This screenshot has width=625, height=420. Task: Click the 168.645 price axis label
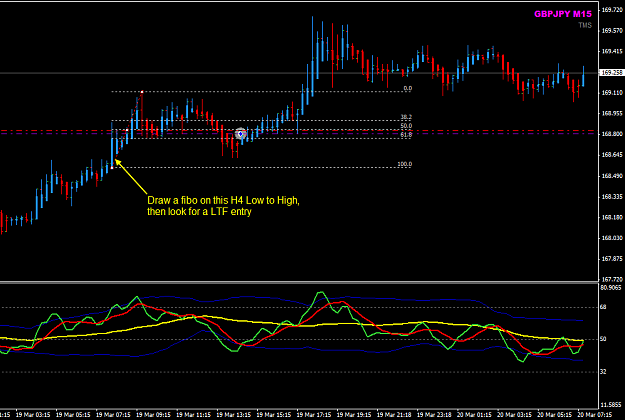tap(612, 155)
